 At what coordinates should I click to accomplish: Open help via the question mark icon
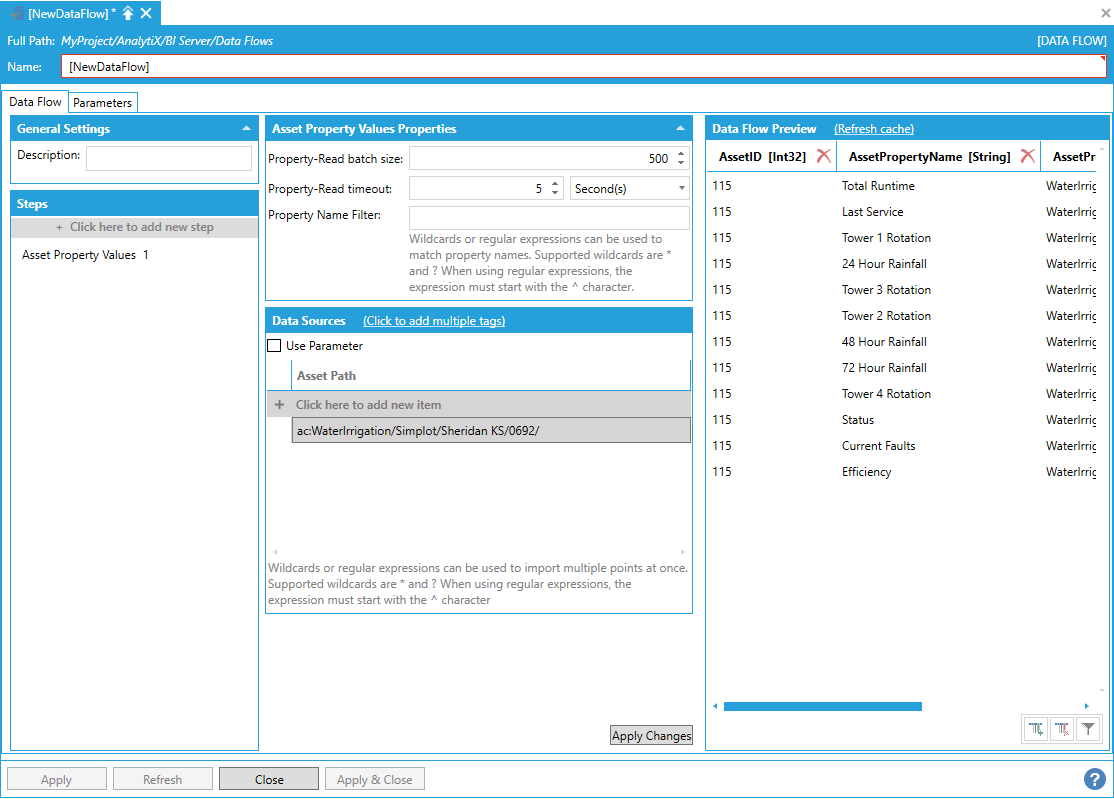tap(1094, 779)
